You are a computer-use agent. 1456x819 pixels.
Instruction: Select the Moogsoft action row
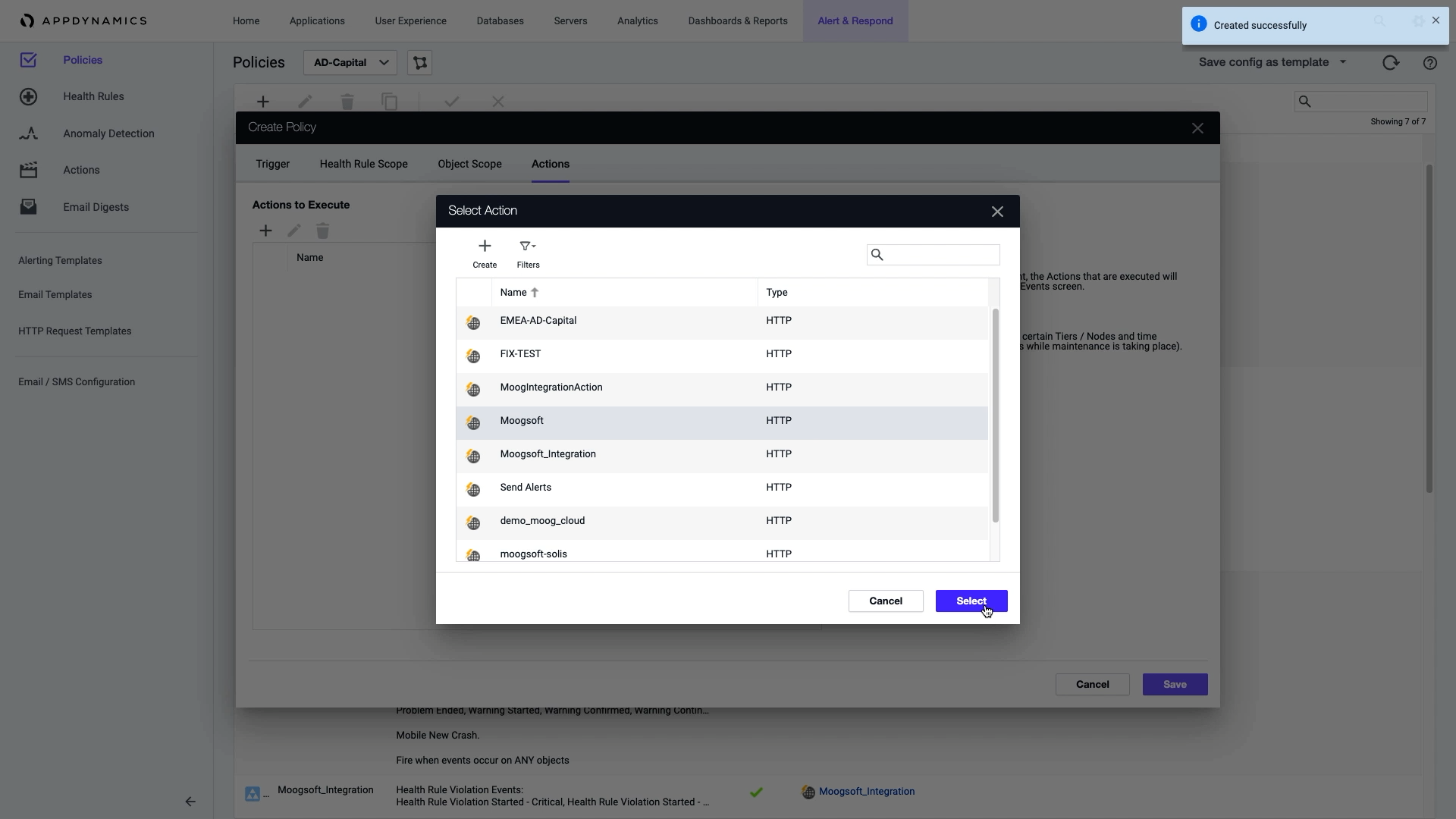(722, 422)
